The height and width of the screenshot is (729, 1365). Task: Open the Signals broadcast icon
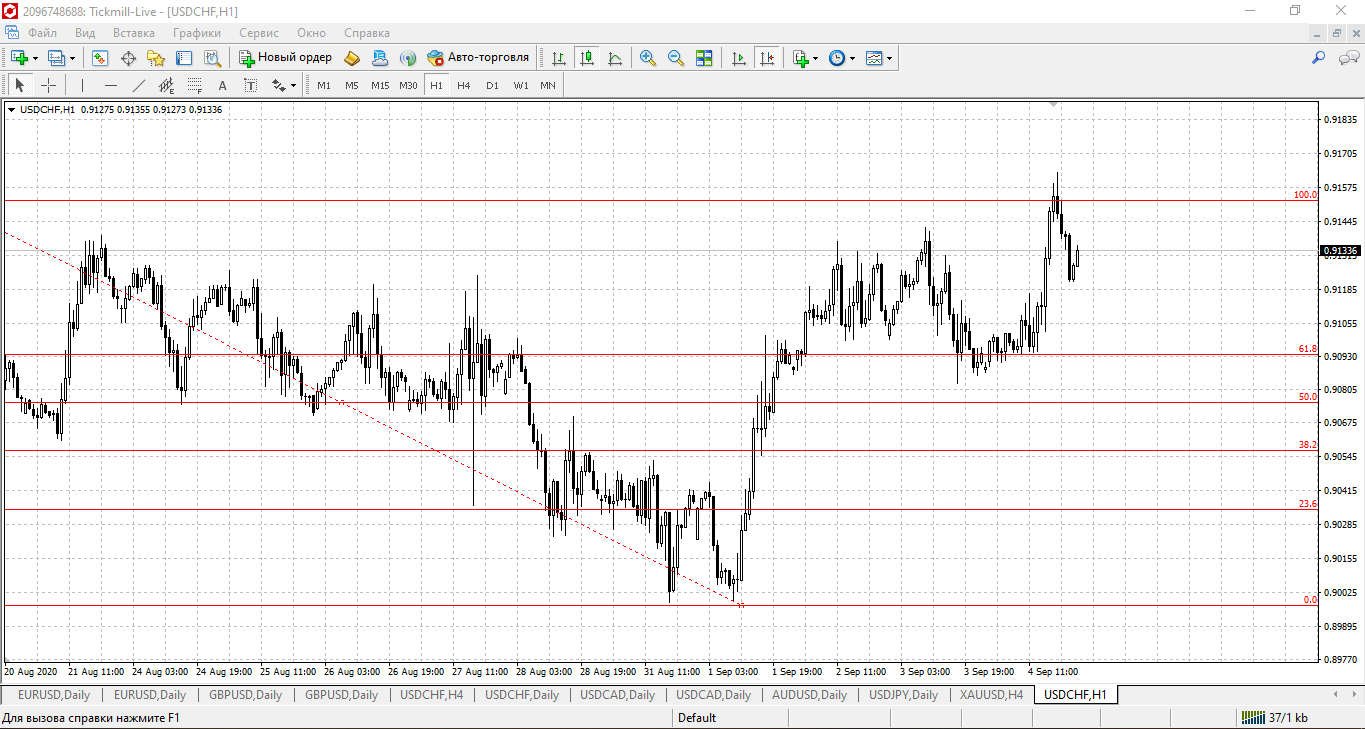[x=408, y=58]
